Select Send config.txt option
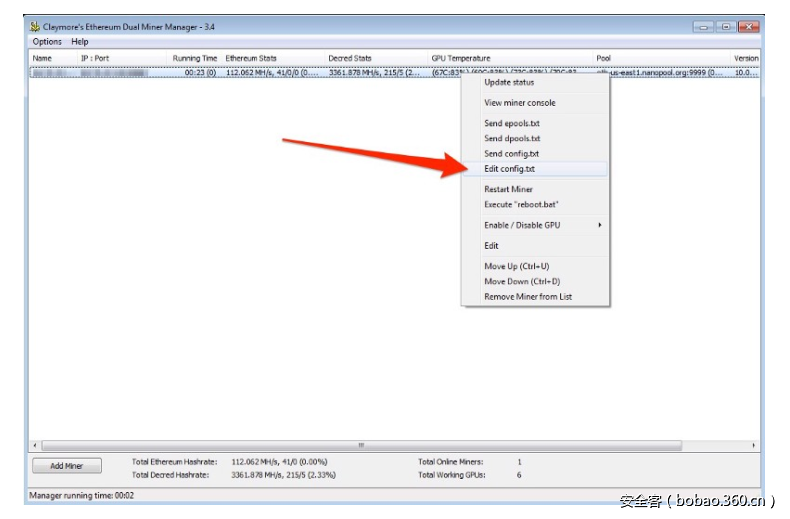Screen dimensions: 790x519 [x=511, y=154]
